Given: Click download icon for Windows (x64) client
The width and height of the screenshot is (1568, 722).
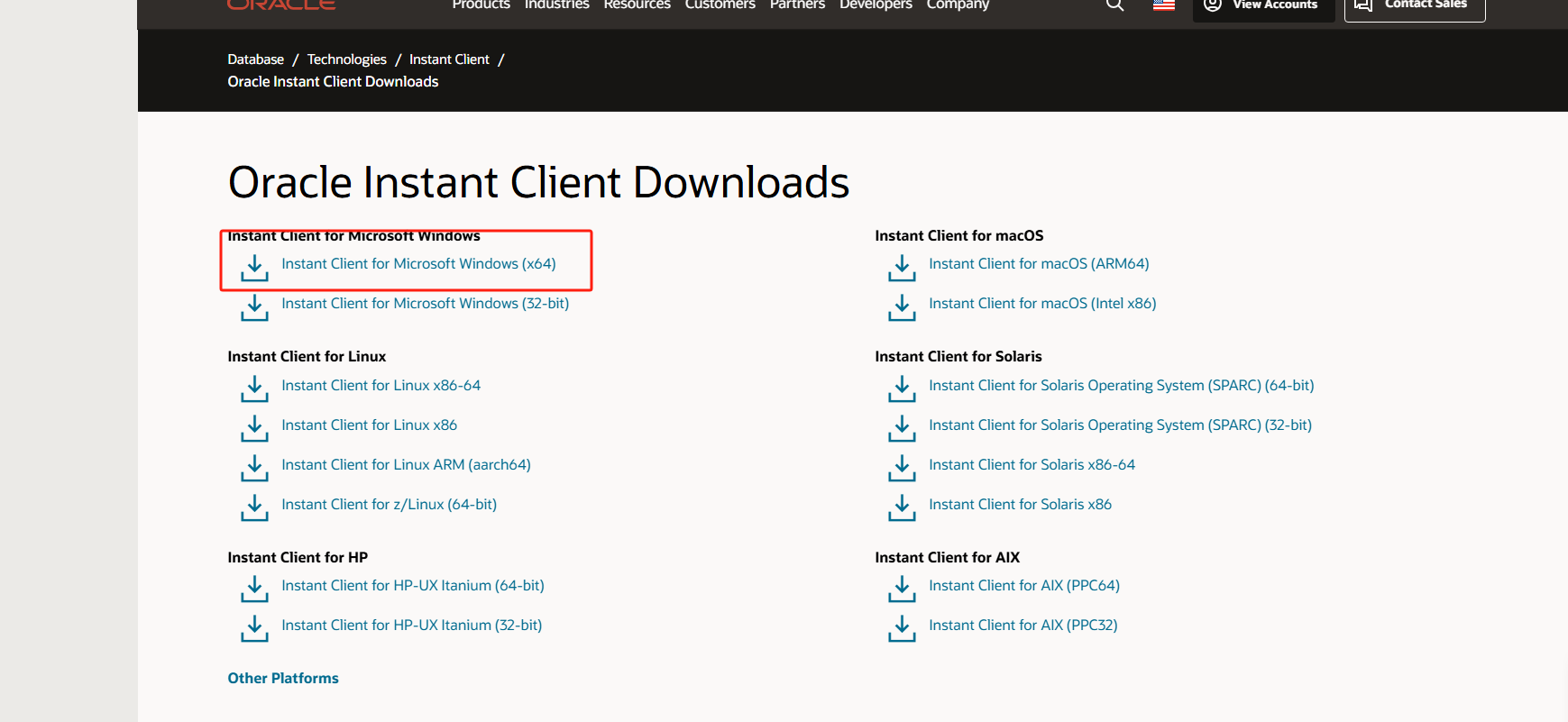Looking at the screenshot, I should tap(254, 268).
